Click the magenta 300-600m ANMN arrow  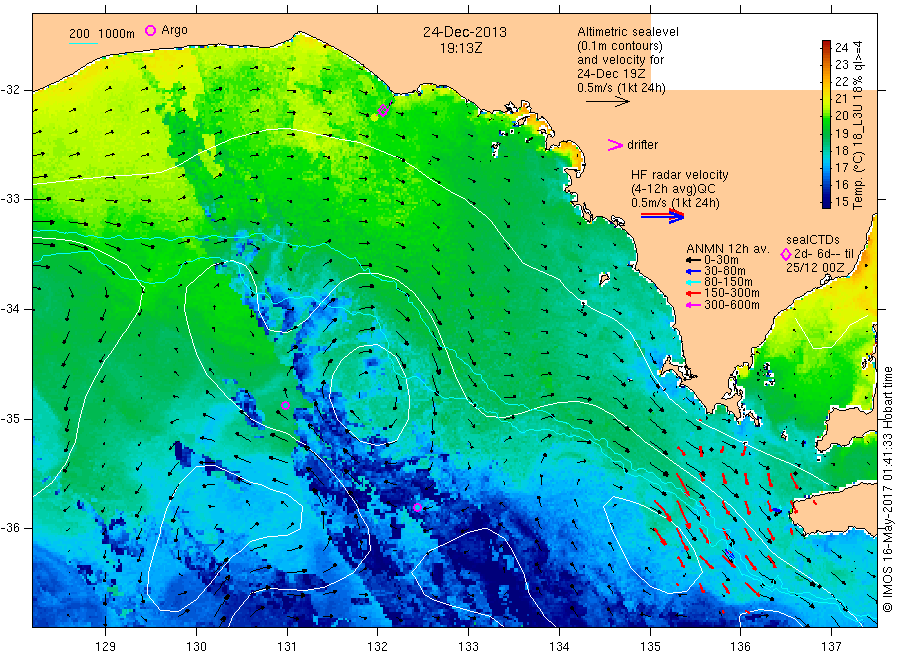click(x=693, y=305)
